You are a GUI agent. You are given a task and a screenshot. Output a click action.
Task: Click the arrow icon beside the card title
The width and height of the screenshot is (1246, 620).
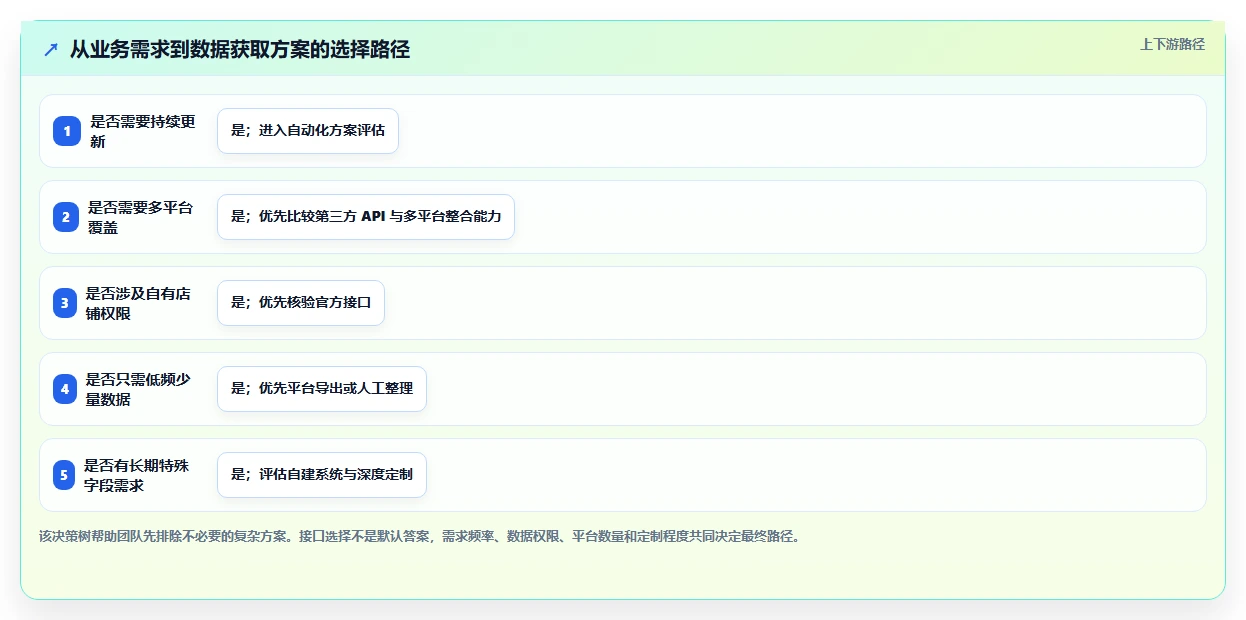(51, 50)
